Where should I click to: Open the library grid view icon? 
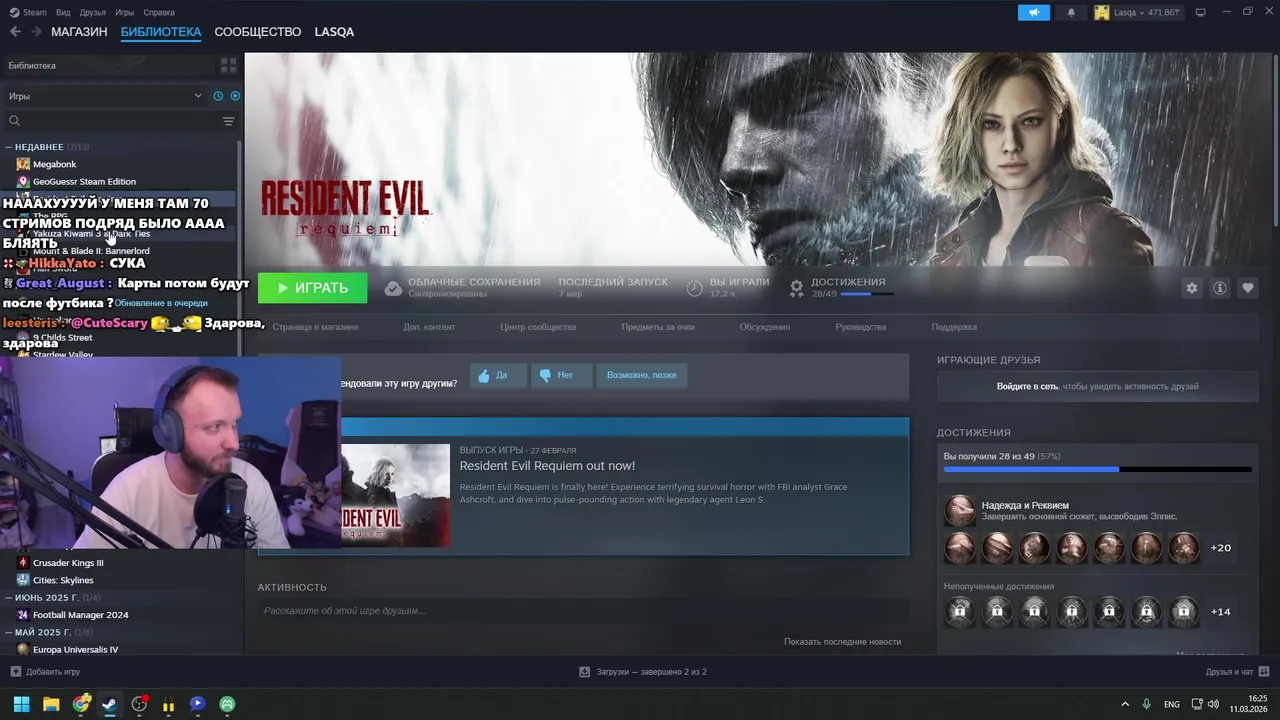pos(228,65)
